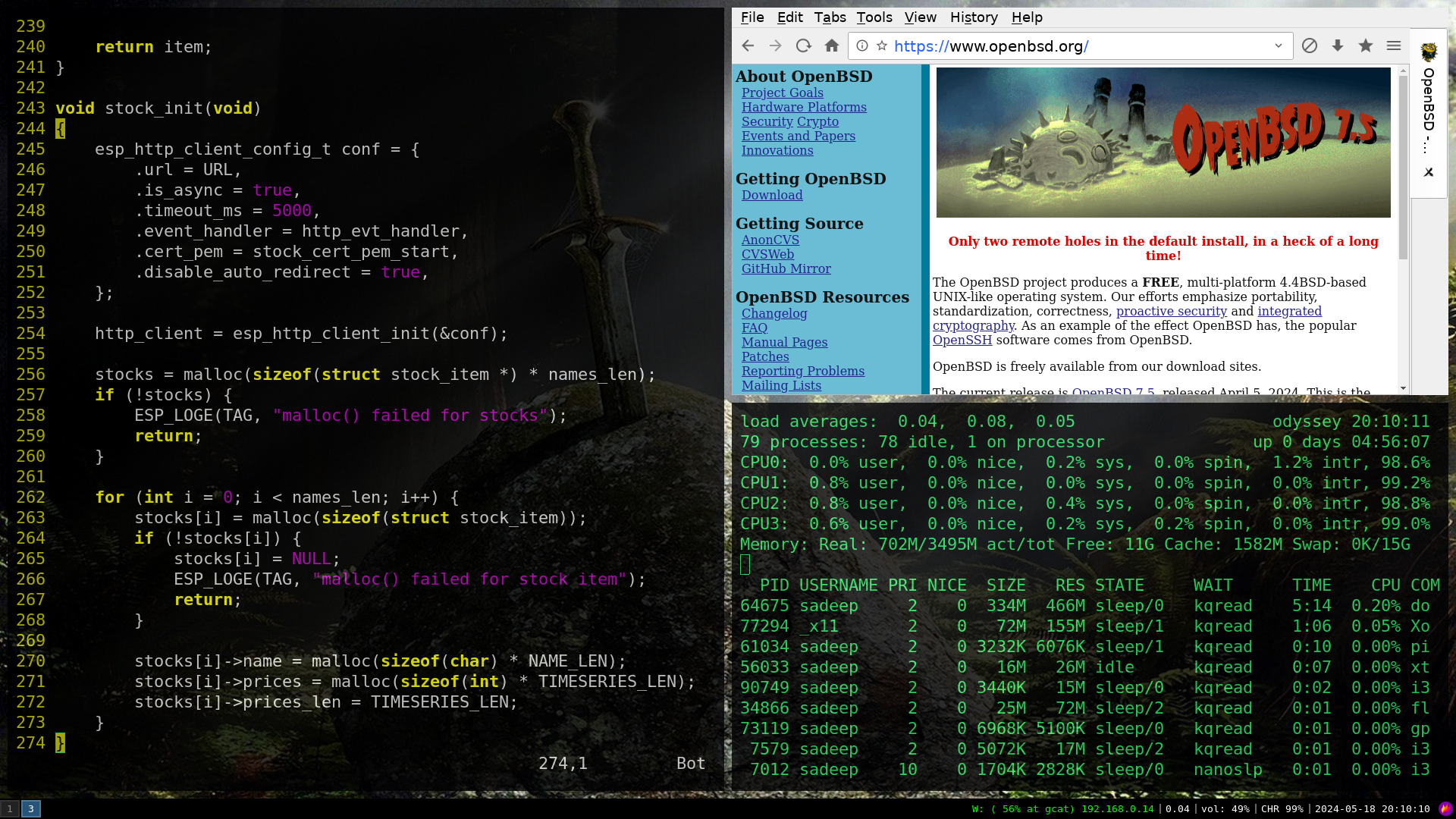Screen dimensions: 1456x819
Task: Open bookmarks star in toolbar
Action: [1366, 46]
